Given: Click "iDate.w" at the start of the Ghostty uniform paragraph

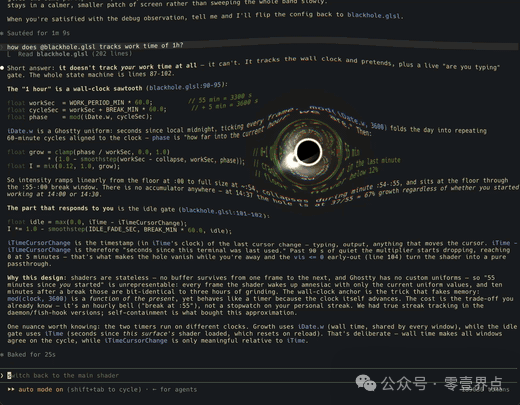Looking at the screenshot, I should tap(20, 131).
